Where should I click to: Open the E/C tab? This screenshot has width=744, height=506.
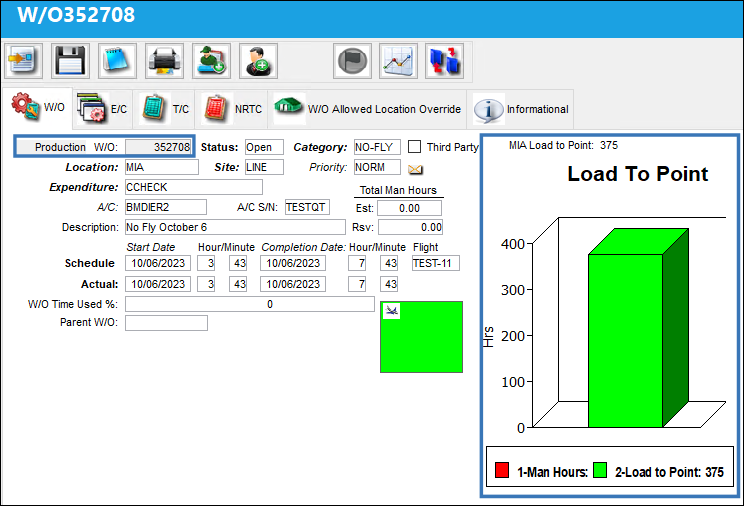tap(102, 109)
